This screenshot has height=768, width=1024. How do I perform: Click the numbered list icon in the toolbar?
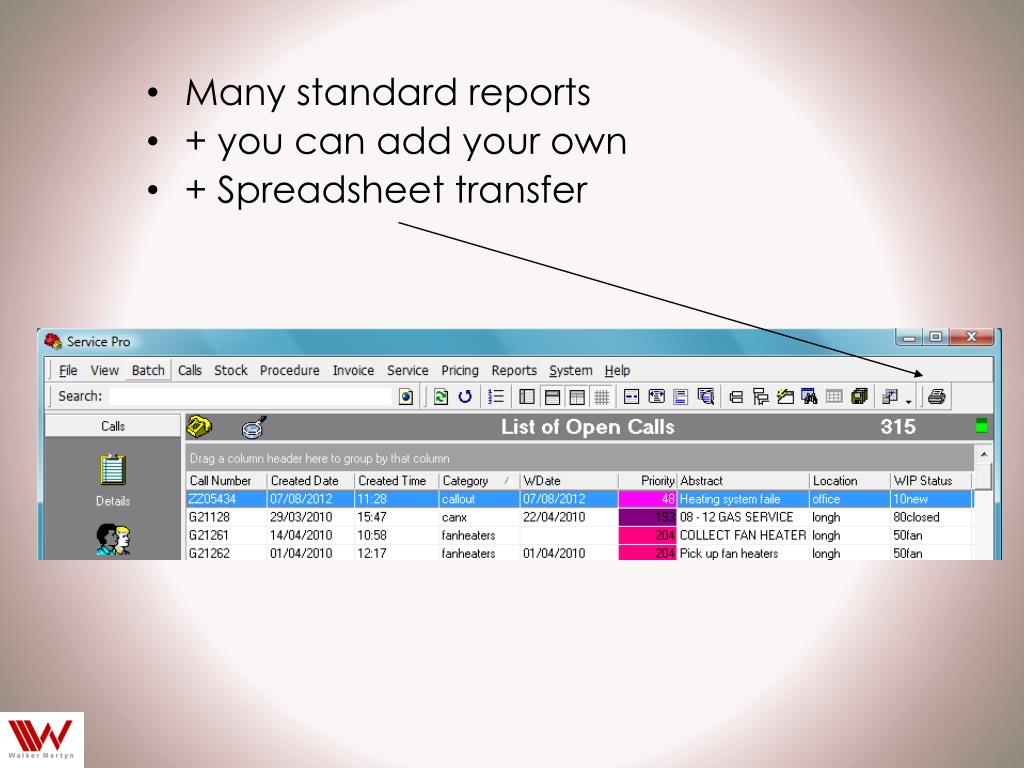pos(496,397)
